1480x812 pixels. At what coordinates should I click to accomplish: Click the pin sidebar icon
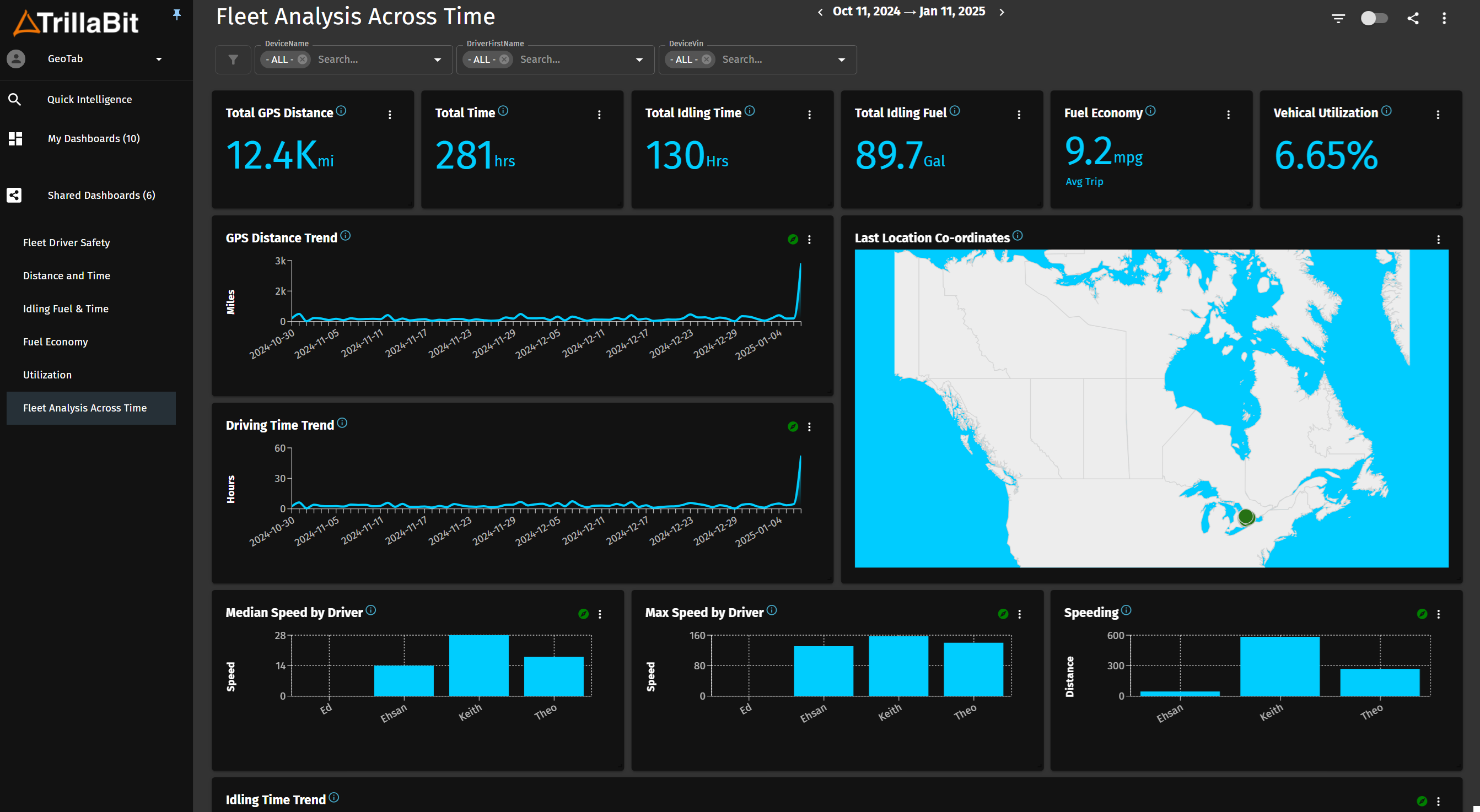pos(177,14)
